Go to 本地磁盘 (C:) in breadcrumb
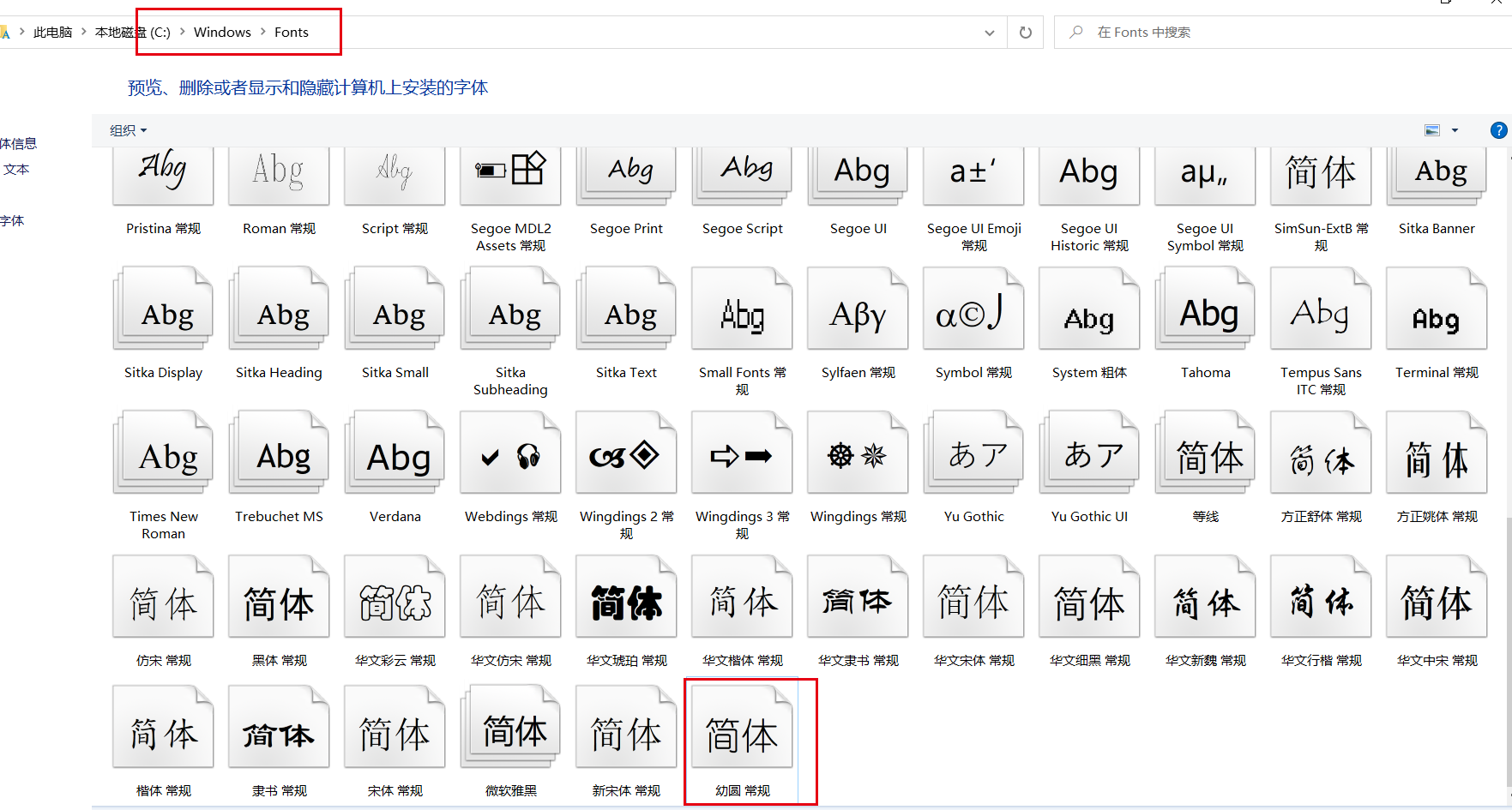Screen dimensions: 1512x810 pos(133,33)
